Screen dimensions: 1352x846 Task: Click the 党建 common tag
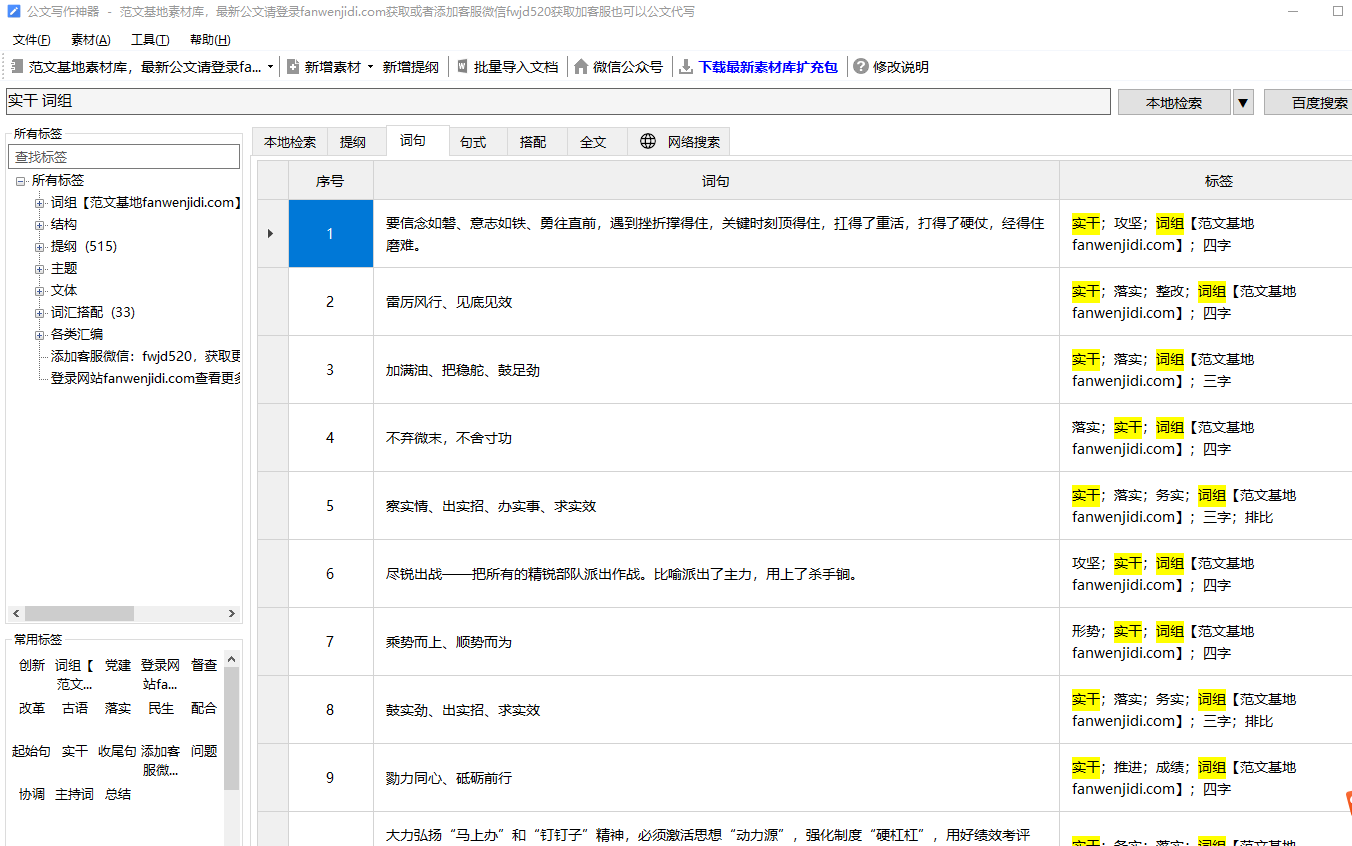point(118,665)
